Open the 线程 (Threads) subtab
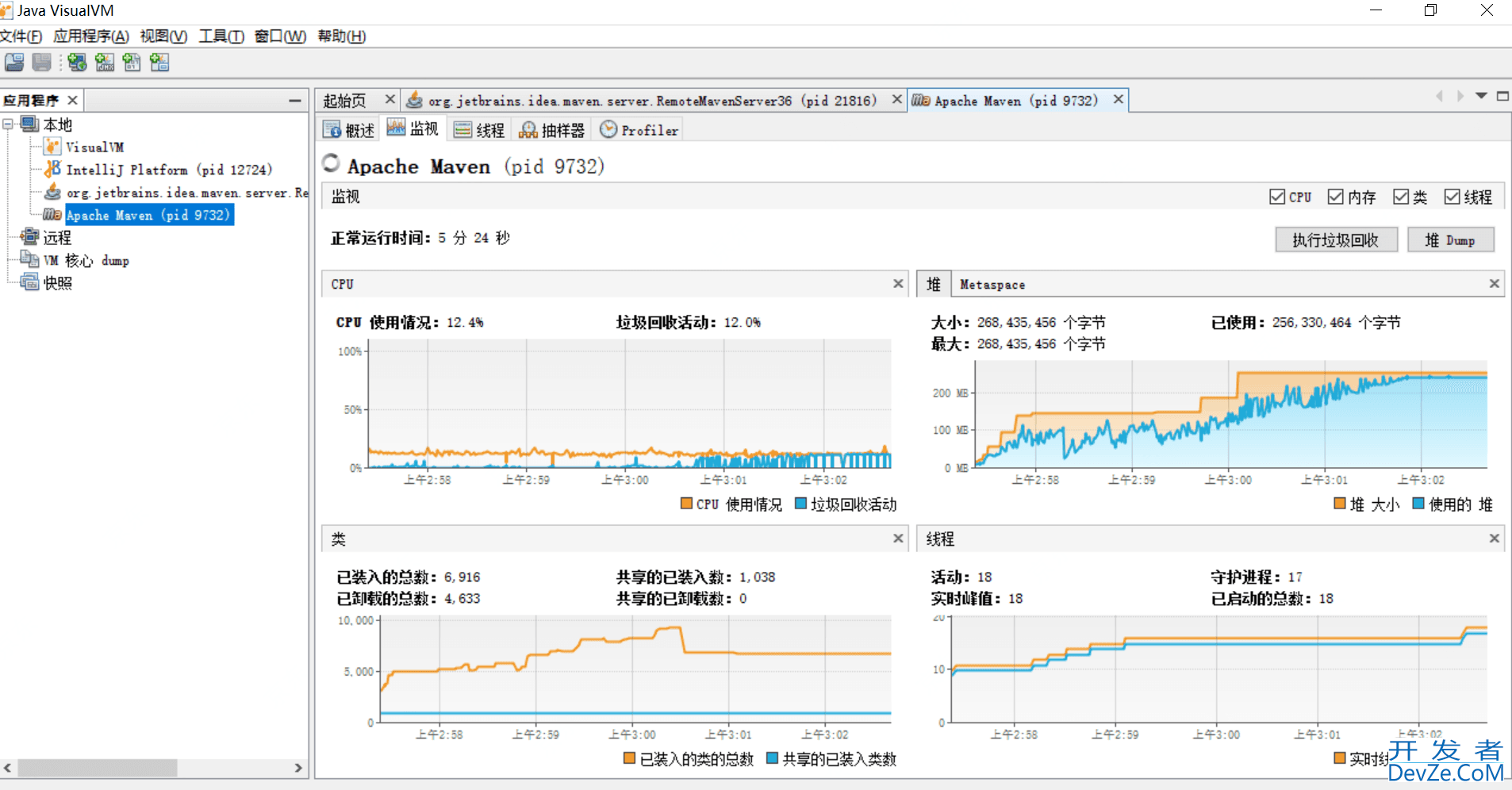 pyautogui.click(x=480, y=131)
